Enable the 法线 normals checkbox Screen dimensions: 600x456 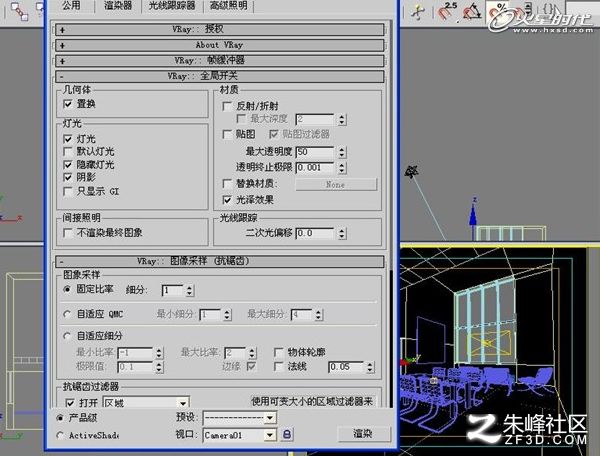tap(279, 366)
